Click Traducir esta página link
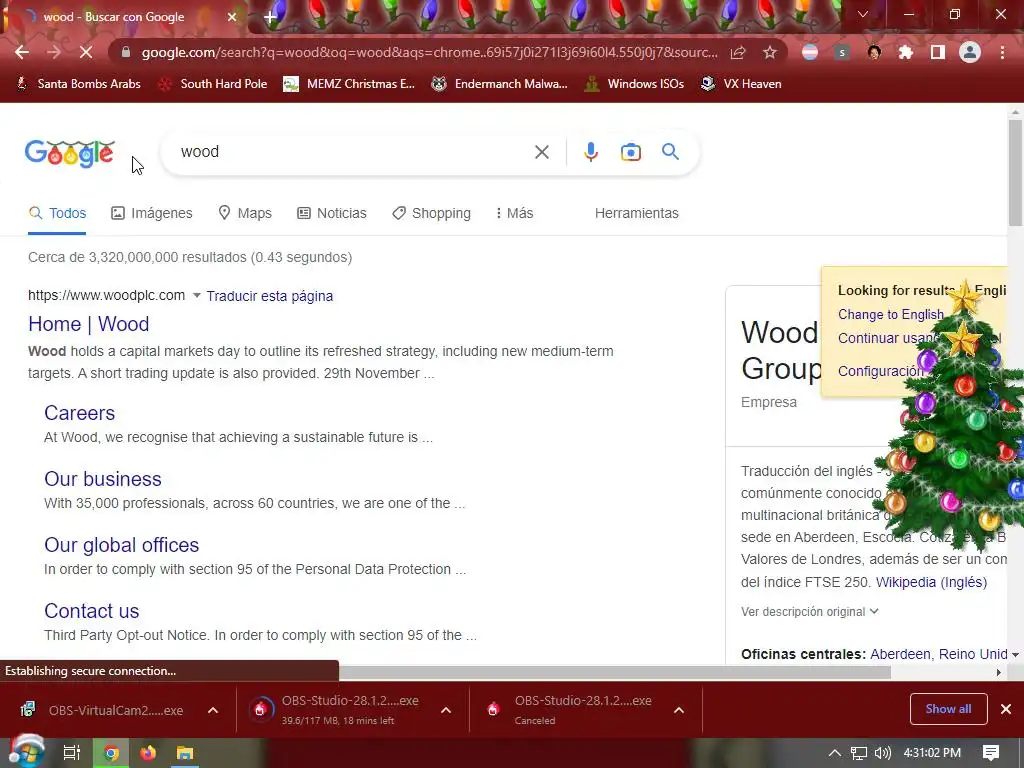Viewport: 1024px width, 768px height. pyautogui.click(x=270, y=296)
